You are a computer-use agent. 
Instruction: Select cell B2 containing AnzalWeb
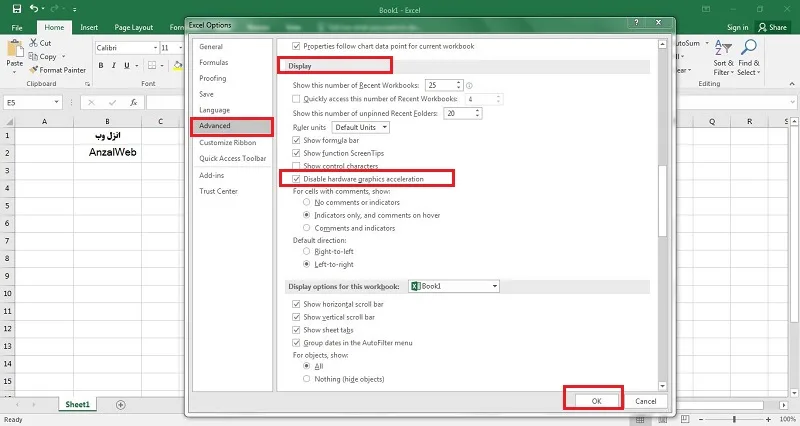point(108,153)
